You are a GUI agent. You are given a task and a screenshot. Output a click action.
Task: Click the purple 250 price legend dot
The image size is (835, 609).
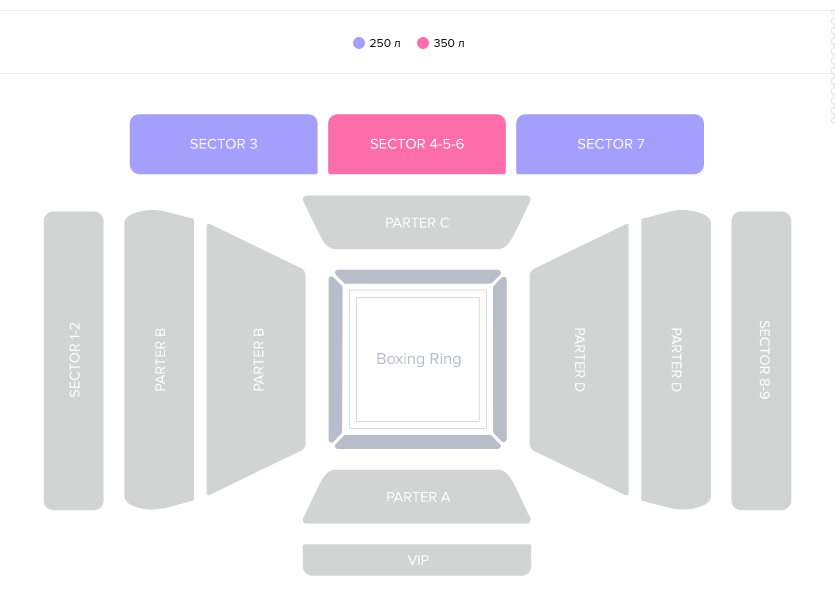(x=359, y=43)
